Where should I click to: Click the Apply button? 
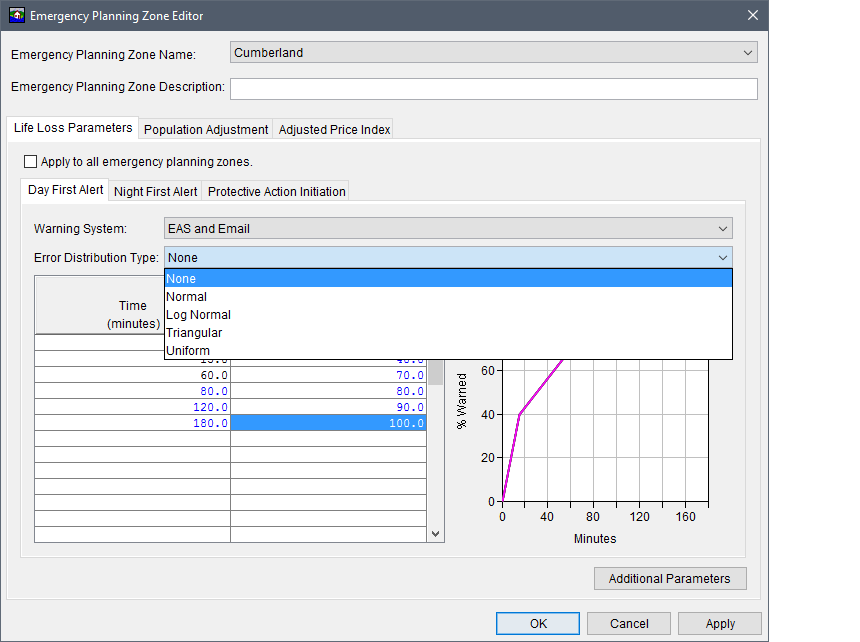[x=720, y=624]
